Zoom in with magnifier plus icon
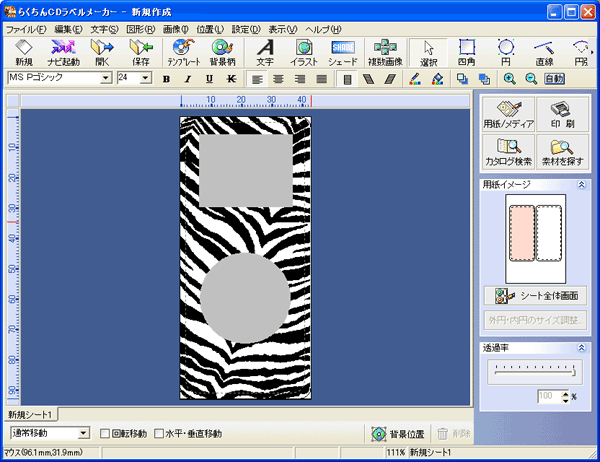Screen dimensions: 600x462 (509, 79)
